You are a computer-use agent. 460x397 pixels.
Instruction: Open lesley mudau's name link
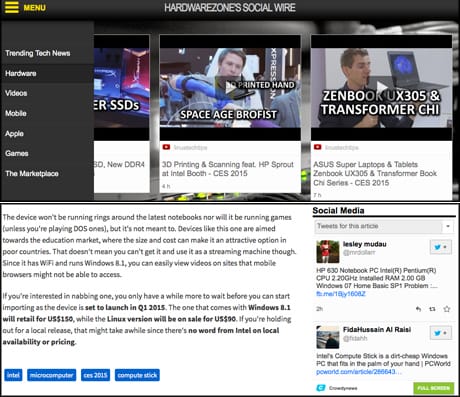point(365,244)
